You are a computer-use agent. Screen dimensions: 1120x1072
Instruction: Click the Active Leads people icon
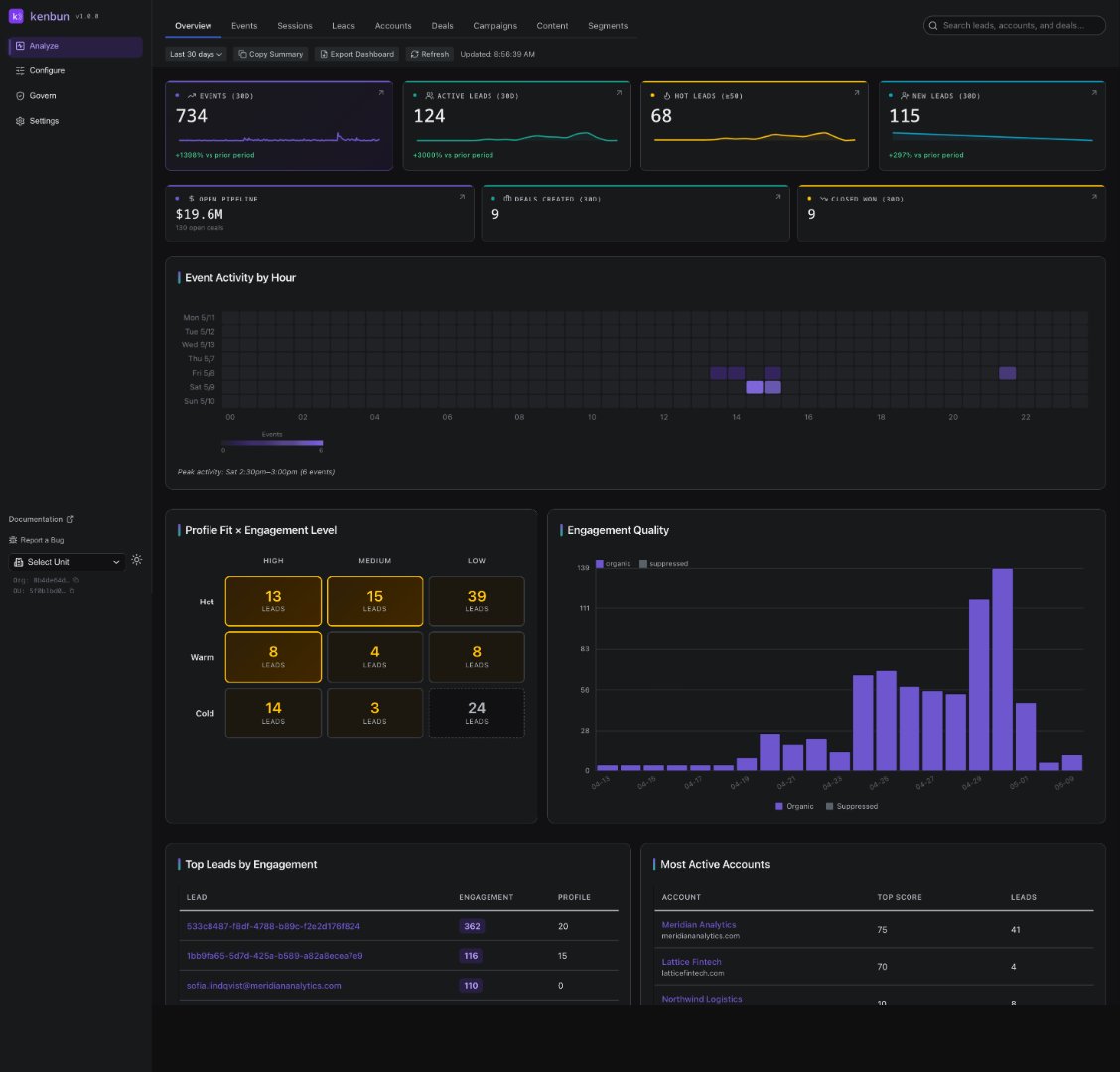pyautogui.click(x=429, y=95)
